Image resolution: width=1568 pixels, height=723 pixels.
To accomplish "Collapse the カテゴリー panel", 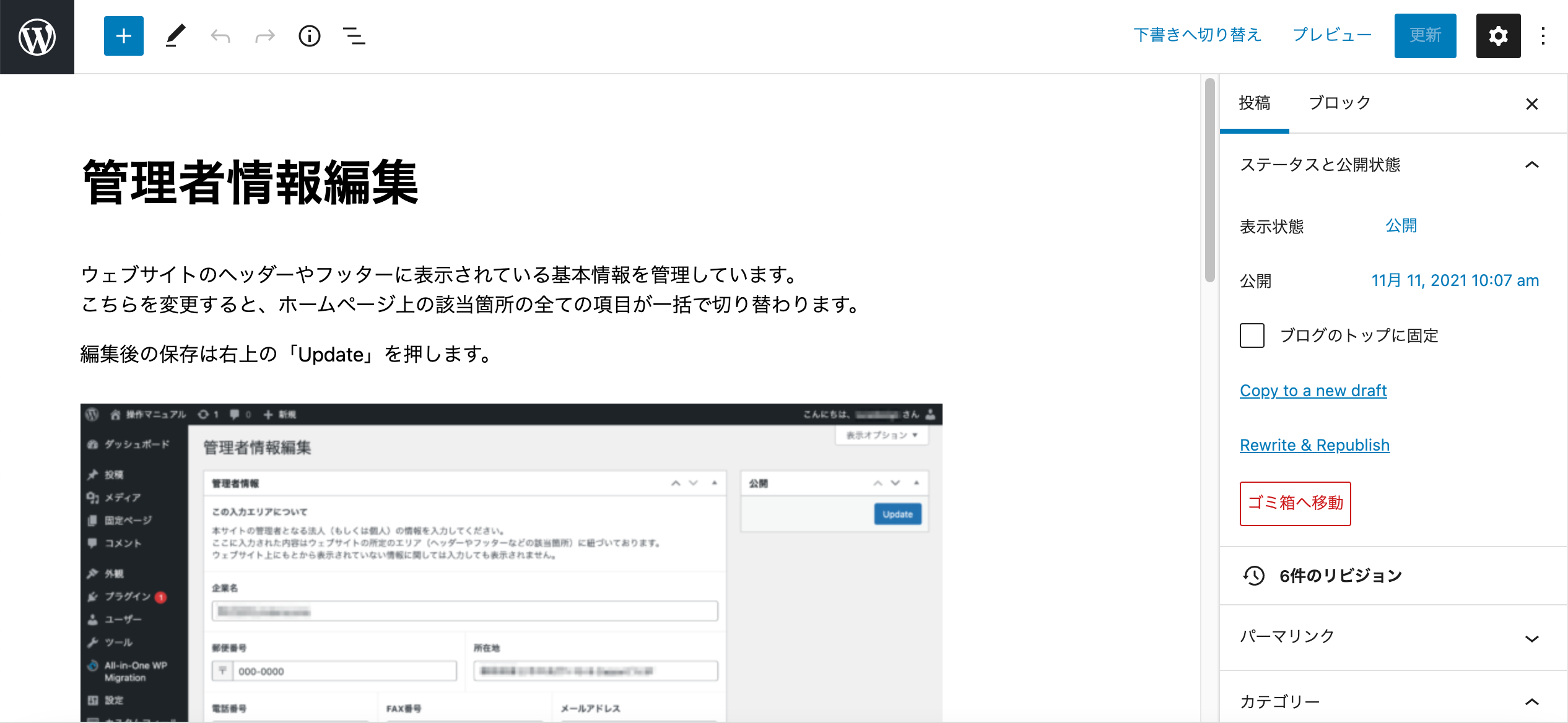I will (x=1531, y=701).
